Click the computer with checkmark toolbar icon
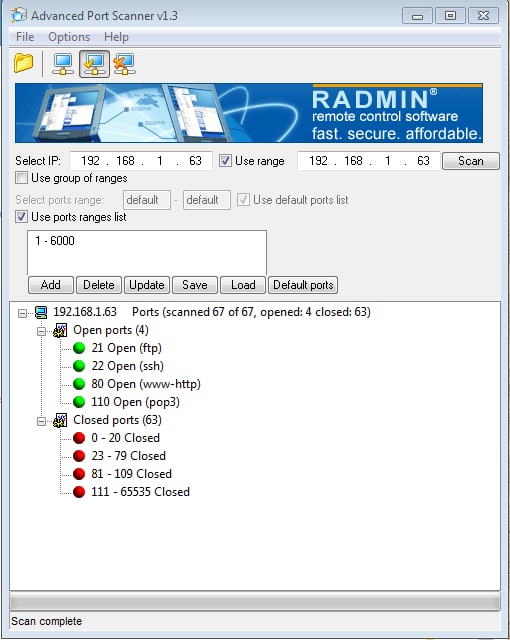Screen dimensions: 510x640 (94, 64)
